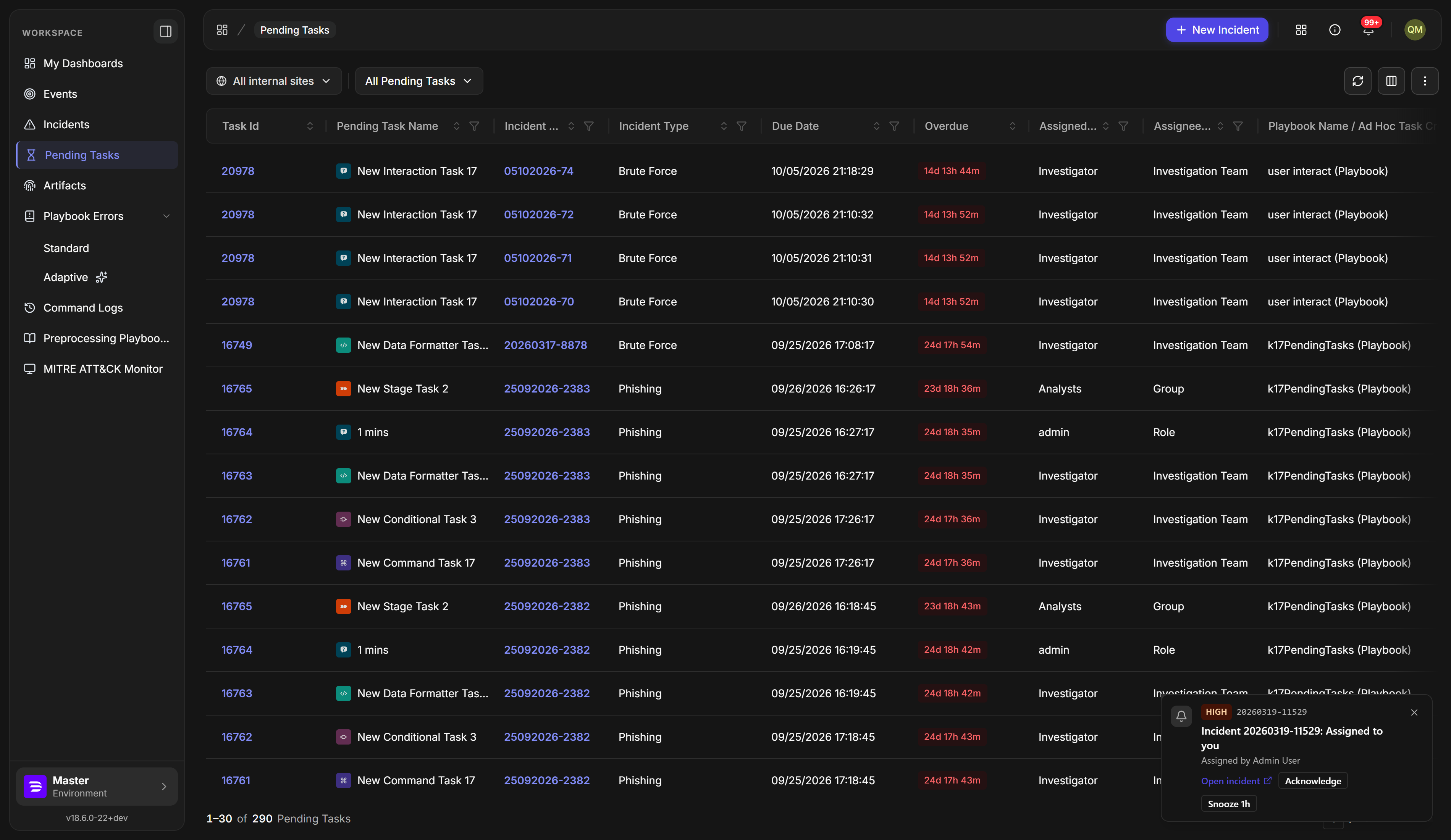Sort by Task Id column
Image resolution: width=1451 pixels, height=840 pixels.
[x=310, y=126]
